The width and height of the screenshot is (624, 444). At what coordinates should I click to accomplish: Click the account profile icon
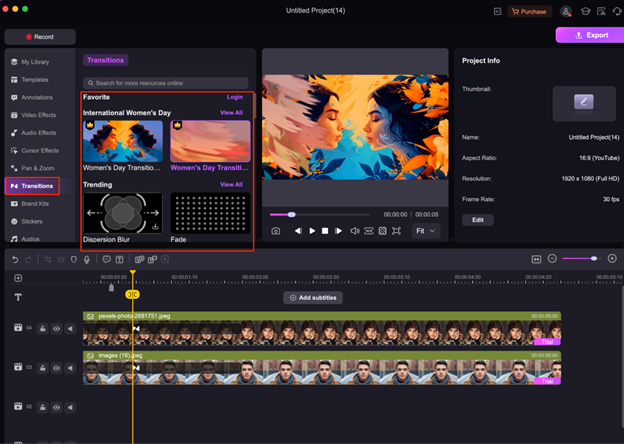tap(566, 12)
